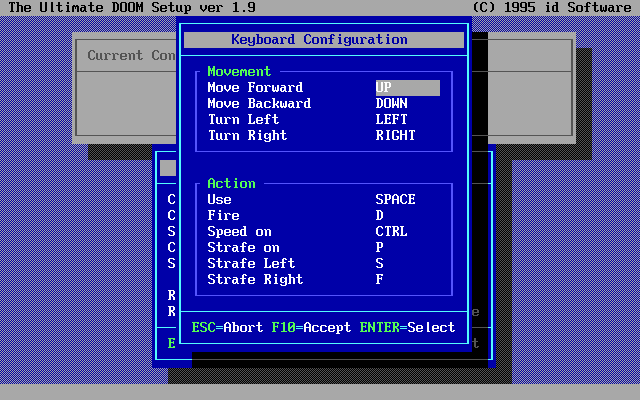The image size is (640, 400).
Task: Click the Action group heading
Action: coord(231,184)
